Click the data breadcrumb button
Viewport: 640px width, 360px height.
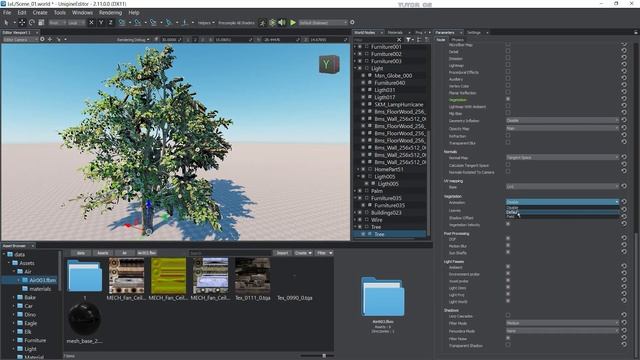pyautogui.click(x=81, y=253)
